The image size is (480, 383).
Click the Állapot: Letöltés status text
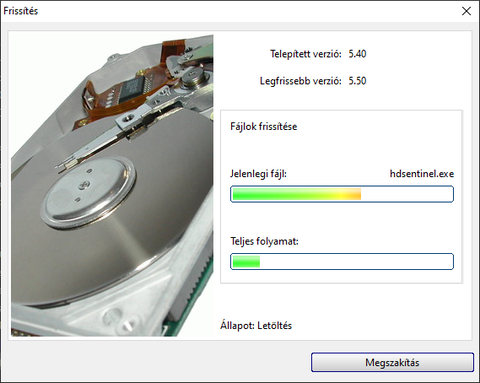[256, 325]
